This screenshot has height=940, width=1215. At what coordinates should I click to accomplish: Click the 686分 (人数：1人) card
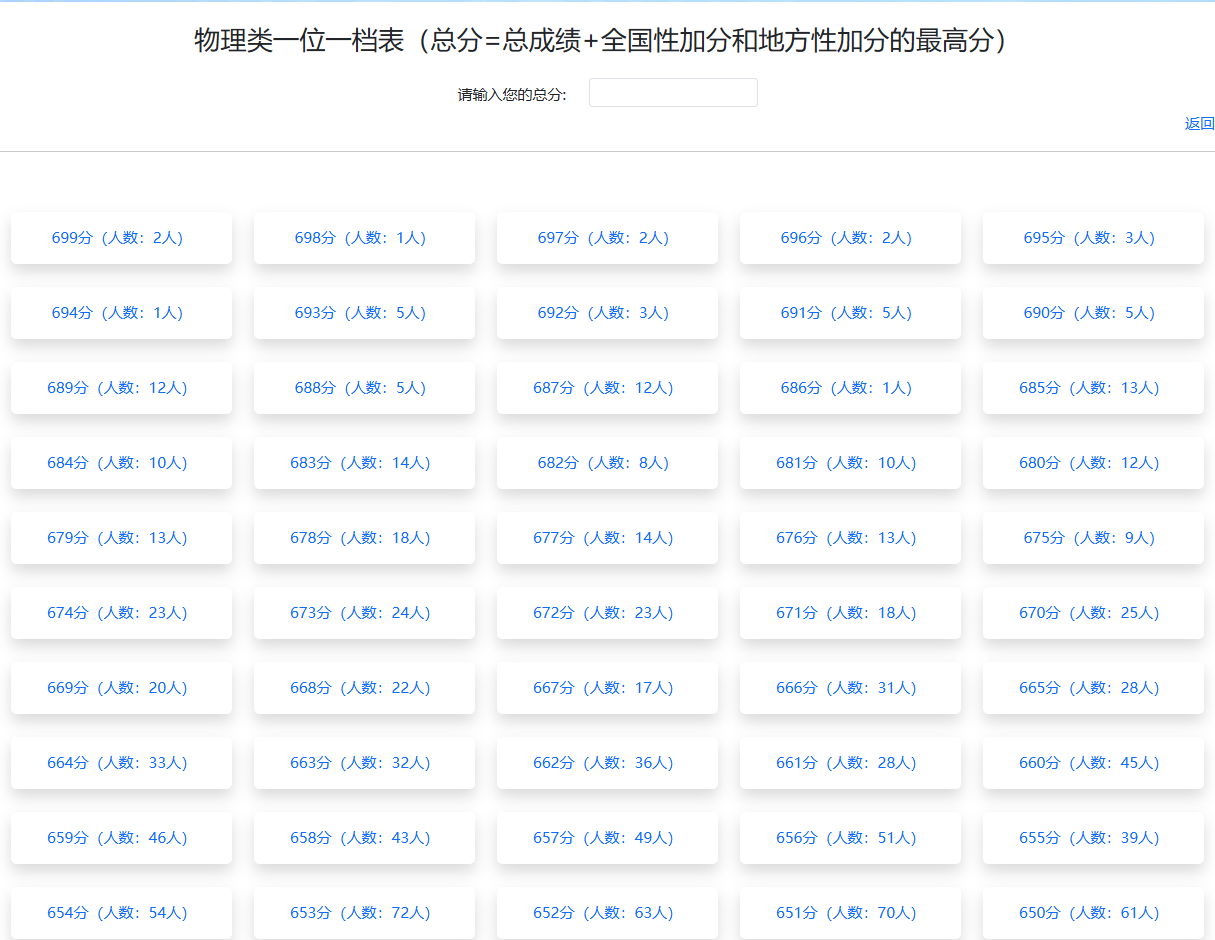point(850,388)
